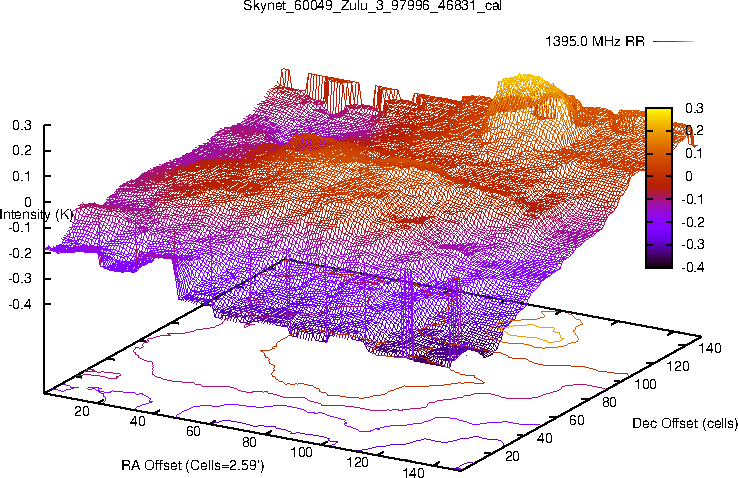
Task: Click RA offset tick label 20
Action: (82, 411)
